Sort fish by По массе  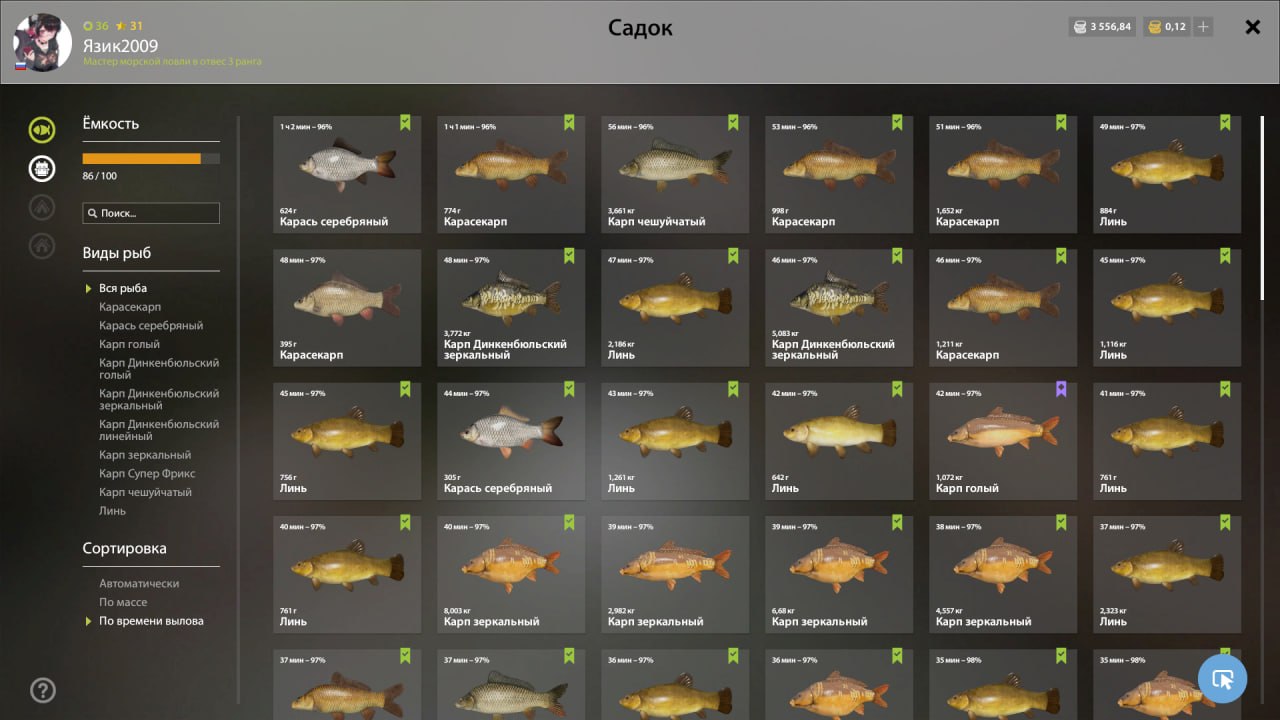123,602
